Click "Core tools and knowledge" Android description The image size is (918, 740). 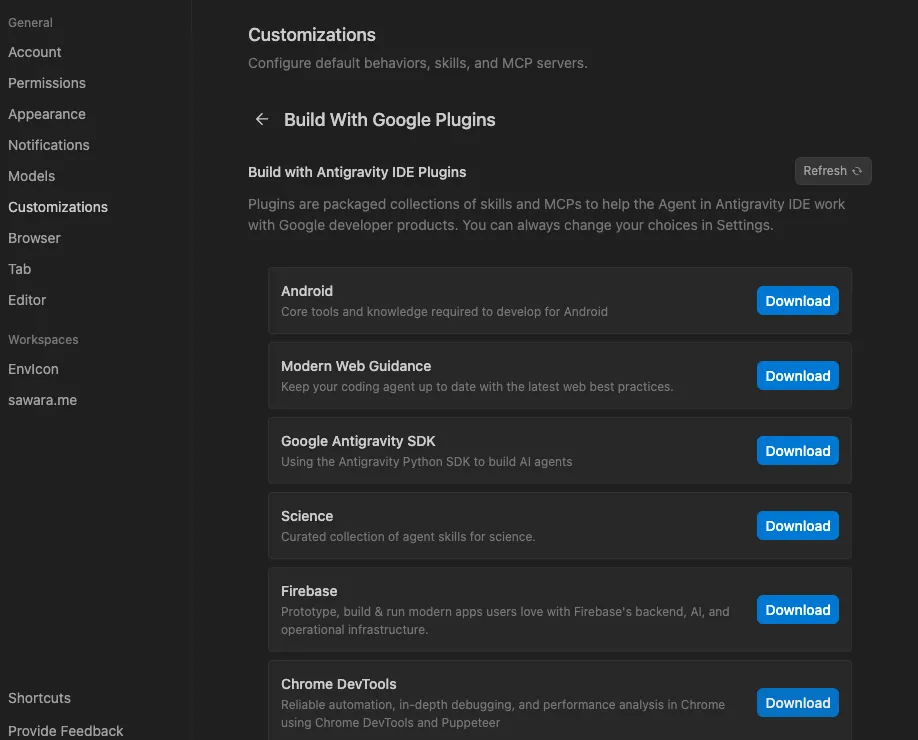444,311
